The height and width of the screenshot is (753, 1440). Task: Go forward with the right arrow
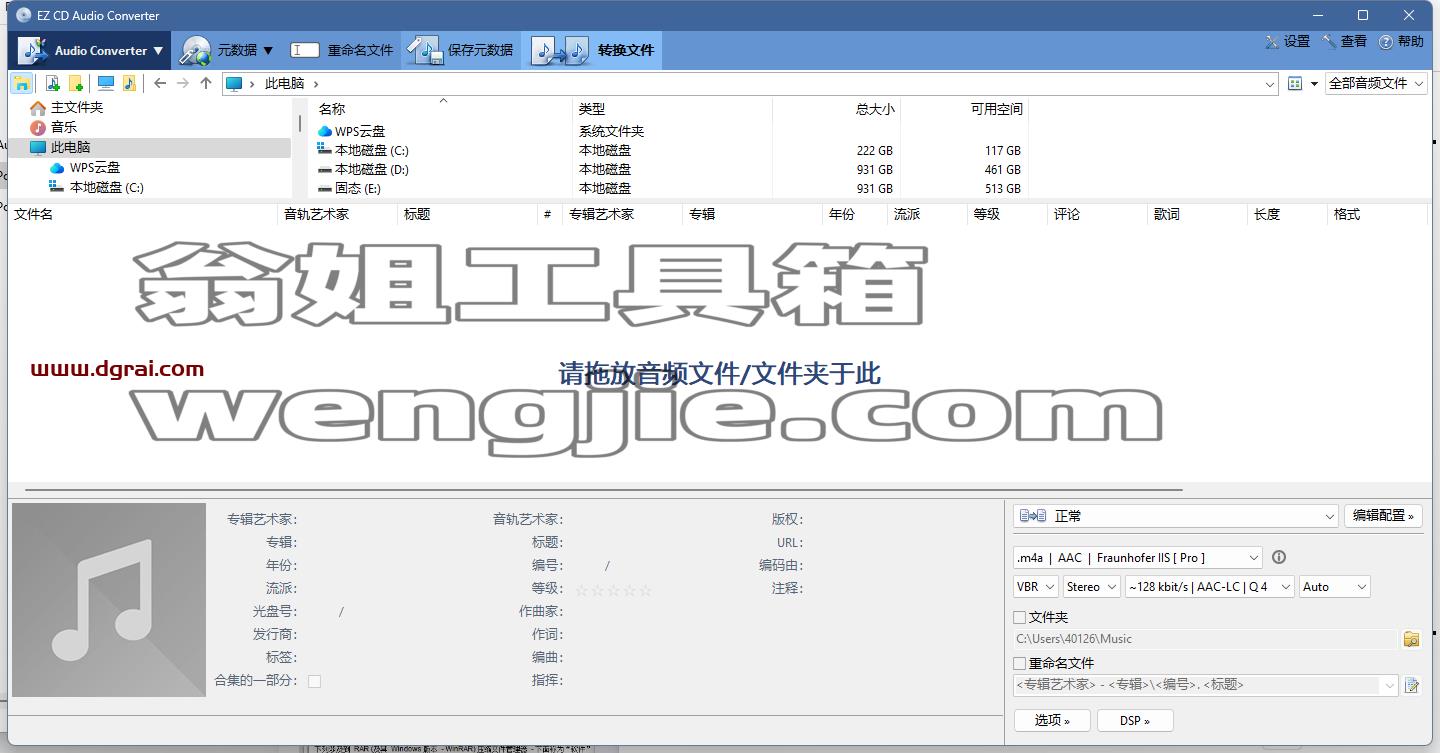coord(183,84)
